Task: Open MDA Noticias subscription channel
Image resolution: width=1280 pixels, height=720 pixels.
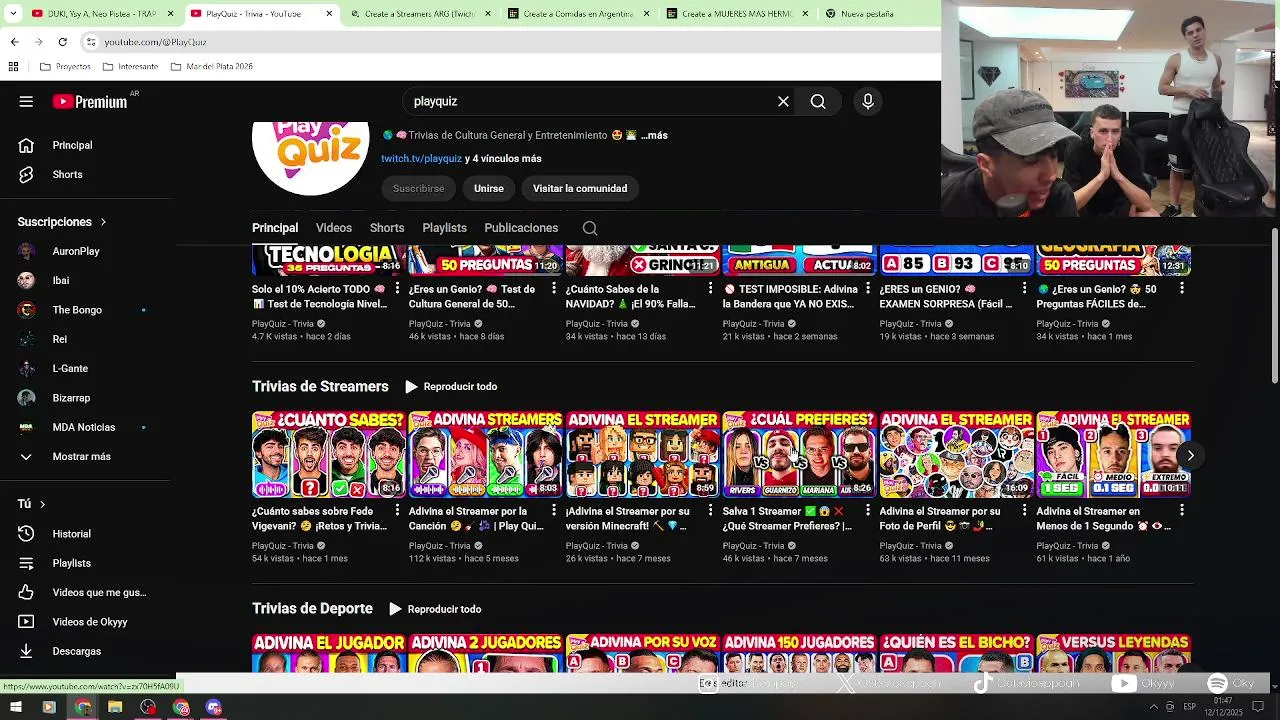Action: tap(83, 427)
